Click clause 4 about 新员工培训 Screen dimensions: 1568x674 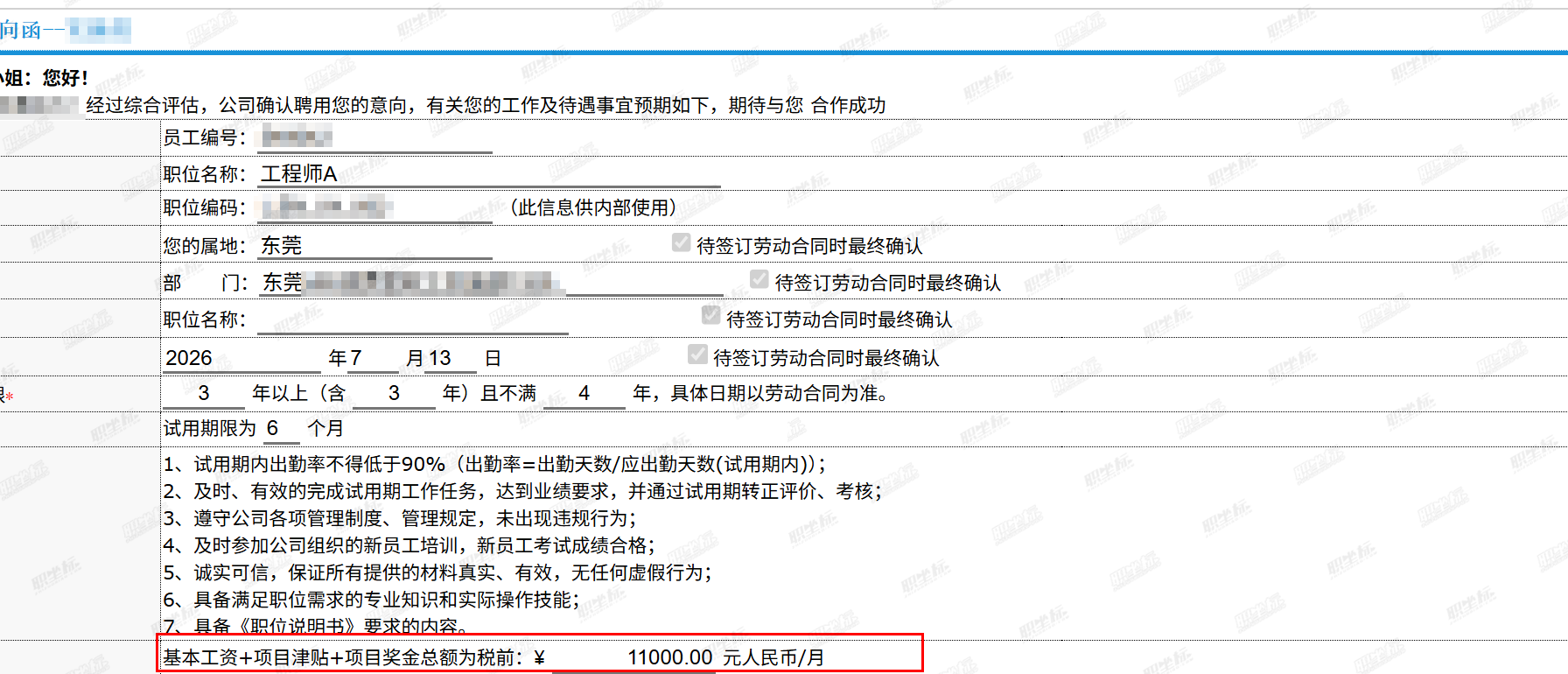[x=409, y=545]
